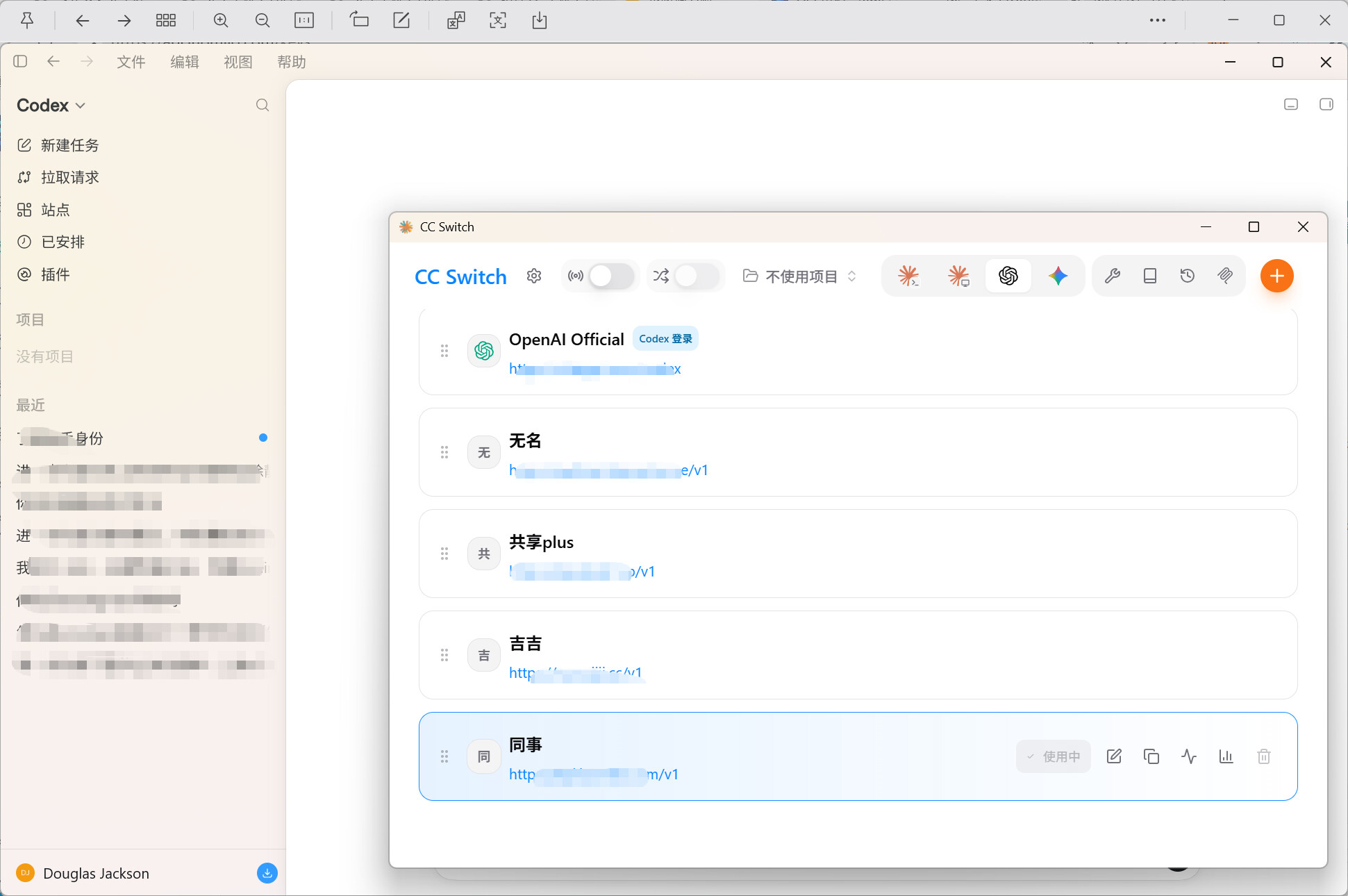Toggle the shuffle failover switch
The width and height of the screenshot is (1348, 896).
click(697, 276)
